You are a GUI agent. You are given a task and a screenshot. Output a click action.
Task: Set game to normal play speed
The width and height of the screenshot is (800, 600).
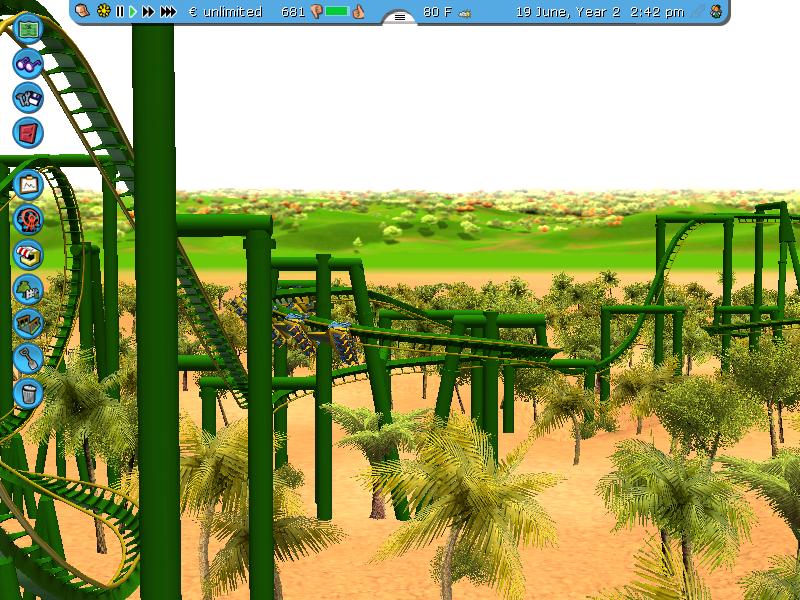point(133,11)
